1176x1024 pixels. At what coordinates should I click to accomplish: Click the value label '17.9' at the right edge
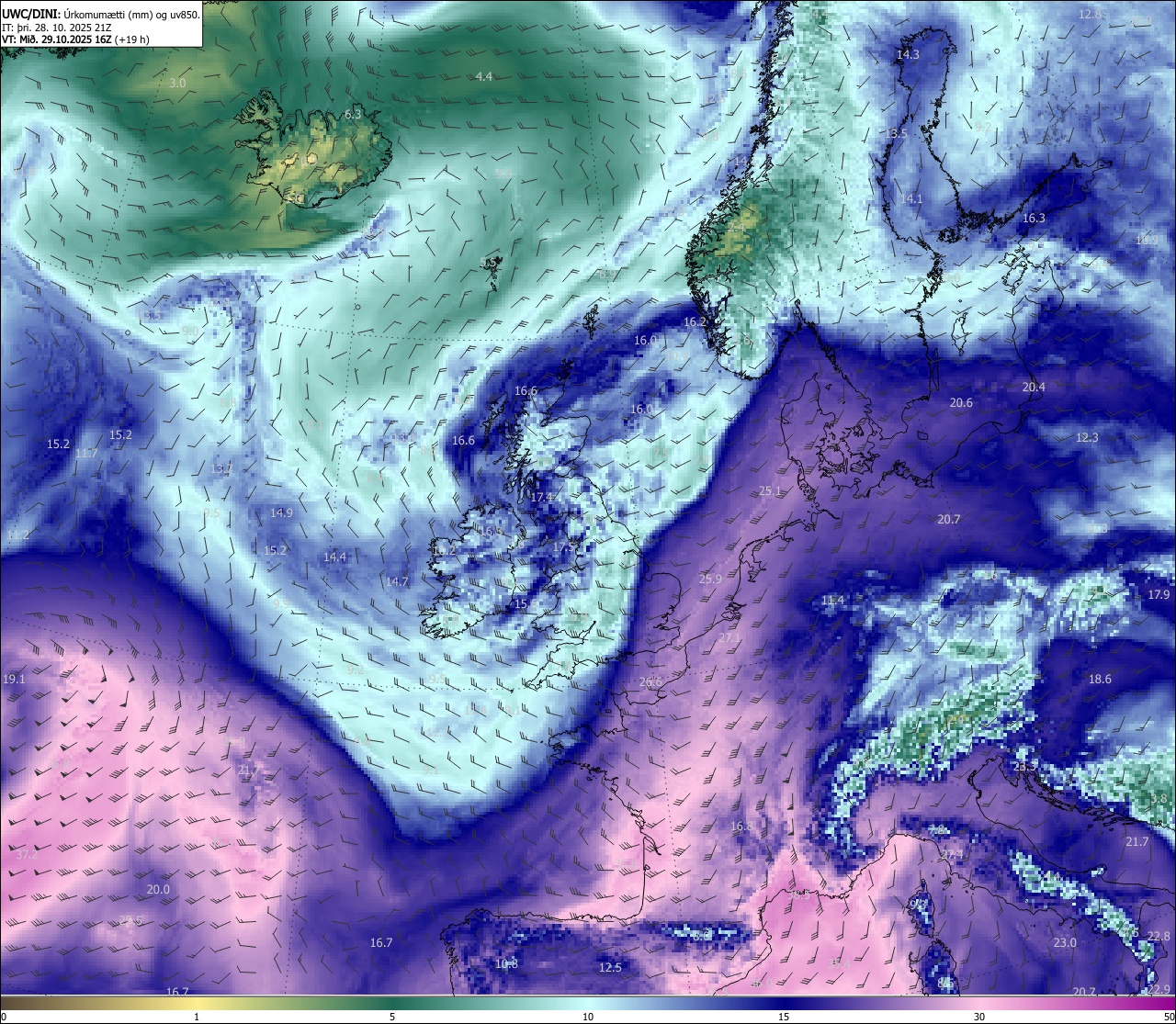[x=1159, y=595]
